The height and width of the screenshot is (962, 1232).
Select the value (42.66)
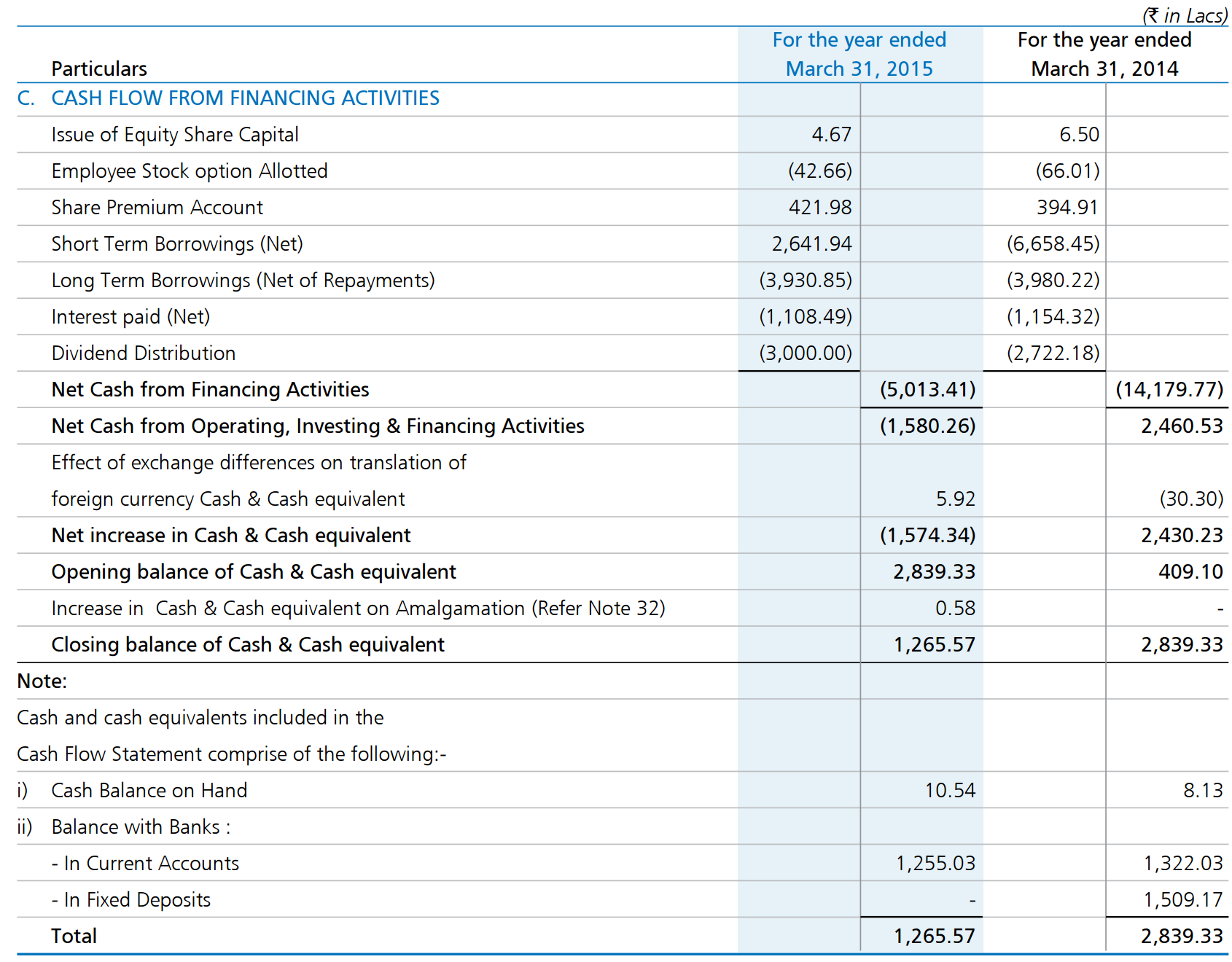[820, 171]
